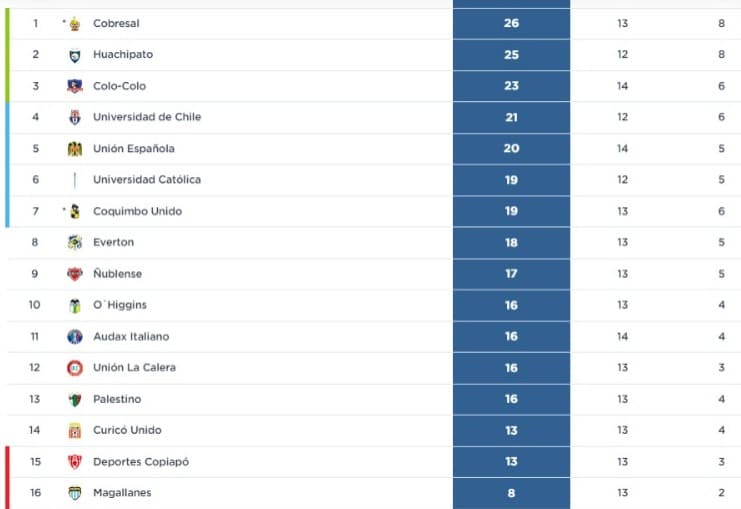Click the Colo-Colo team crest icon
Viewport: 741px width, 509px height.
[x=75, y=86]
